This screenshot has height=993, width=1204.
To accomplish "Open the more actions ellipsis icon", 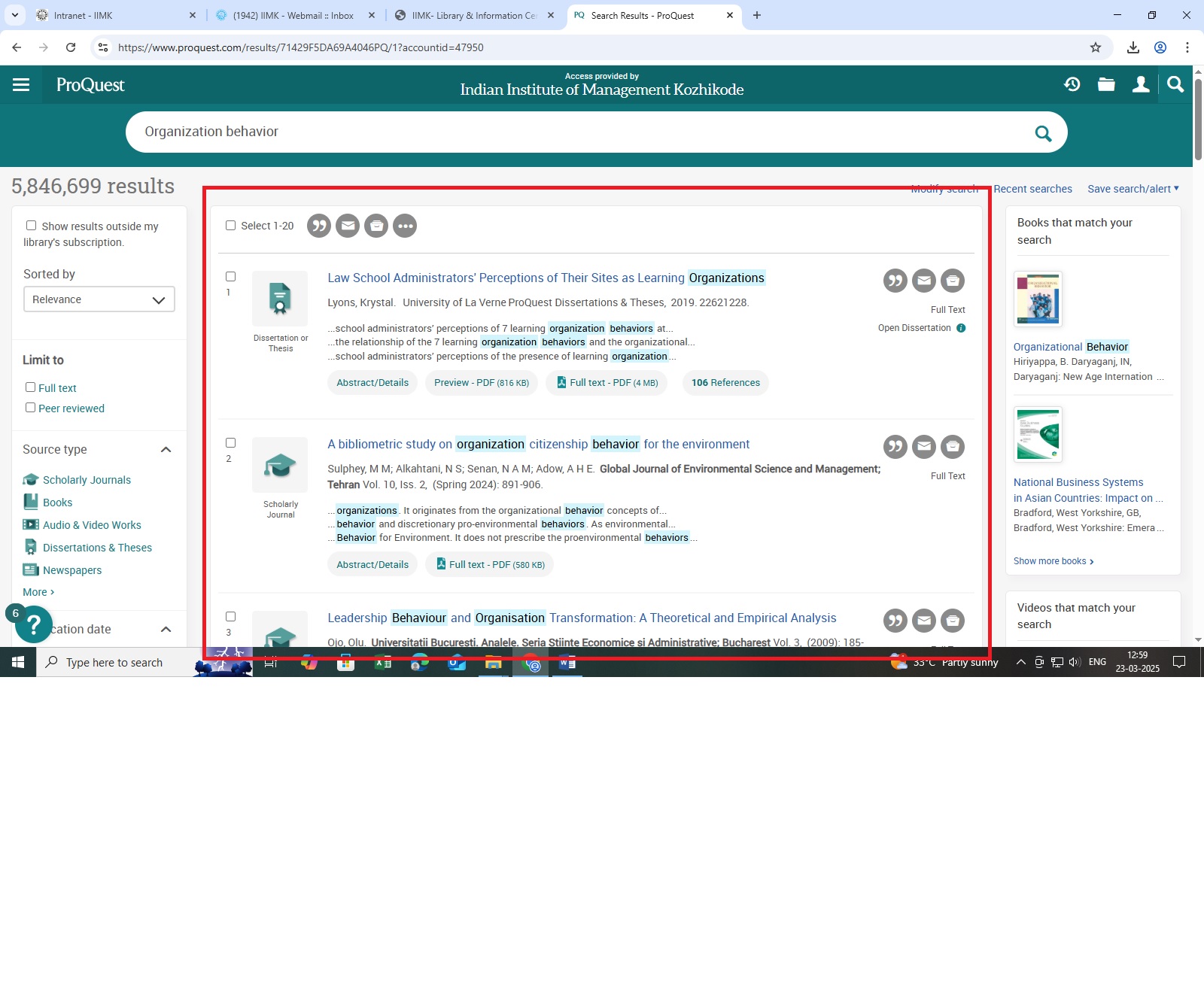I will (x=405, y=226).
